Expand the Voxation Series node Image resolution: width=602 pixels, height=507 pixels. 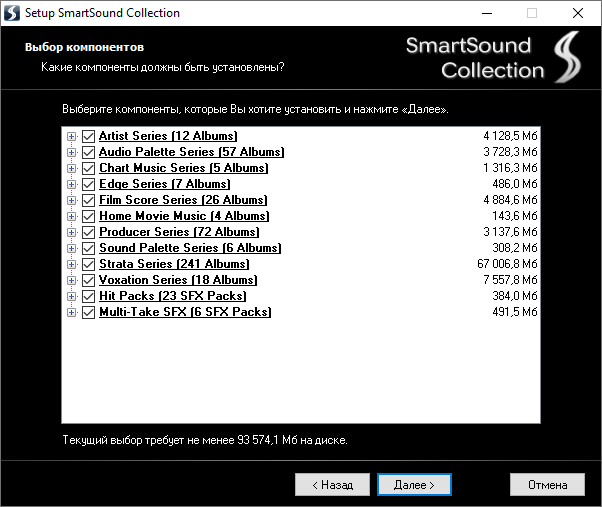[x=71, y=280]
